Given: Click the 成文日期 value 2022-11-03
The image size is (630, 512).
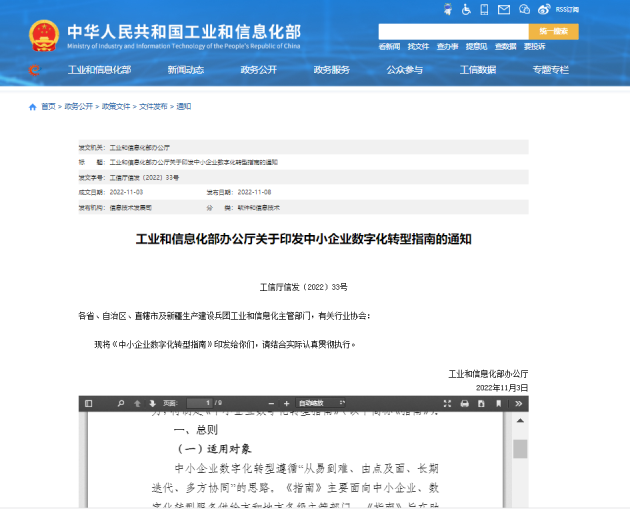Looking at the screenshot, I should click(126, 192).
